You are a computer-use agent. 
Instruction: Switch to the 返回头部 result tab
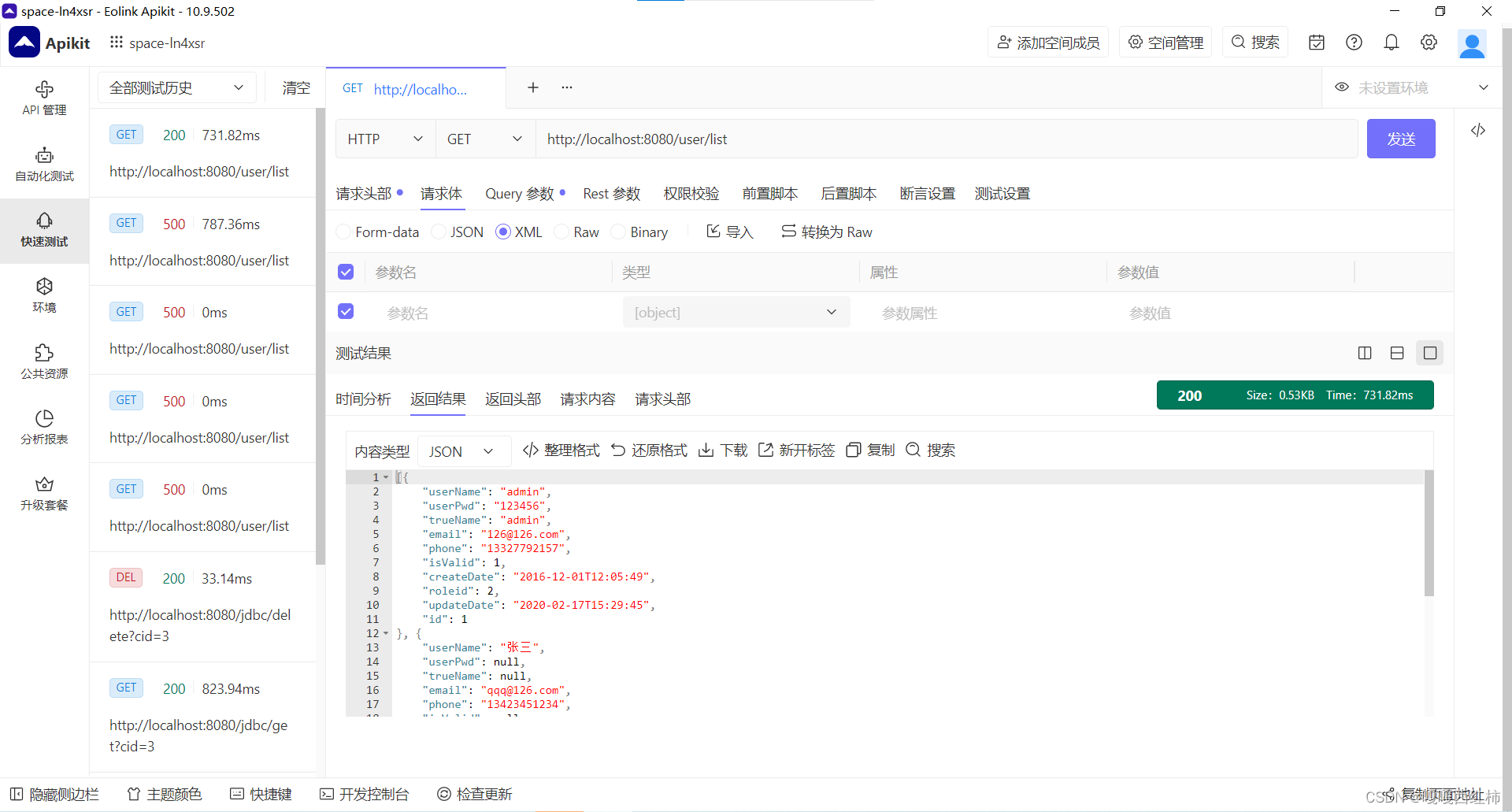coord(513,399)
